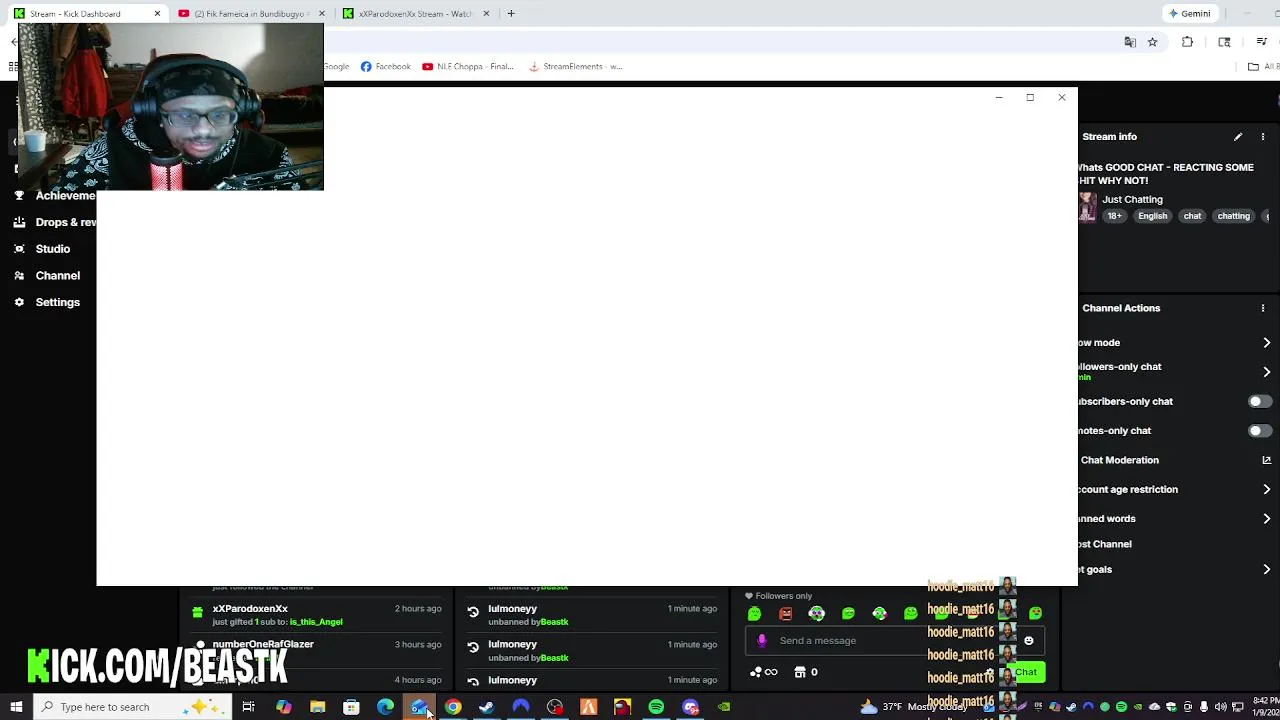Bookmark this page with star icon
This screenshot has width=1280, height=720.
(1152, 42)
